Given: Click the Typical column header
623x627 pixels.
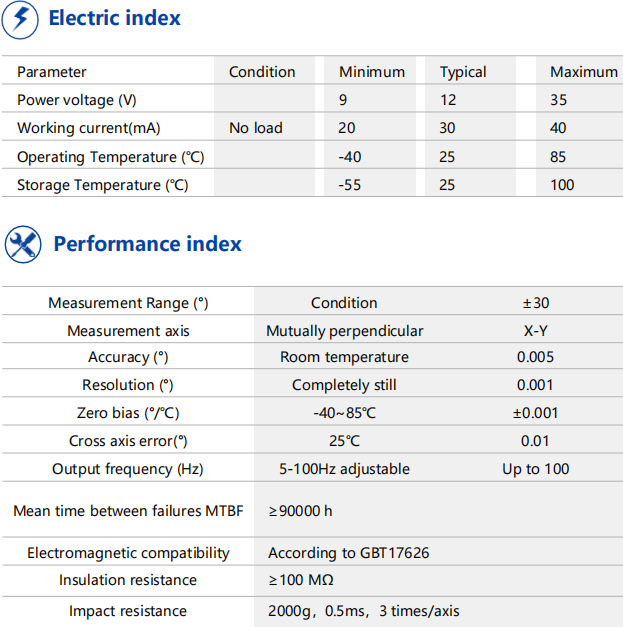Looking at the screenshot, I should click(463, 72).
